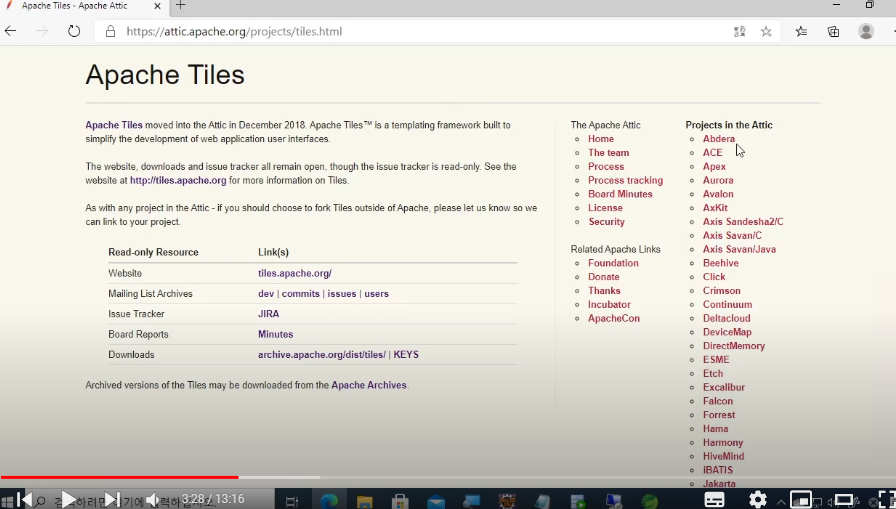Open the commits mailing list archive
Viewport: 896px width, 509px height.
(301, 294)
